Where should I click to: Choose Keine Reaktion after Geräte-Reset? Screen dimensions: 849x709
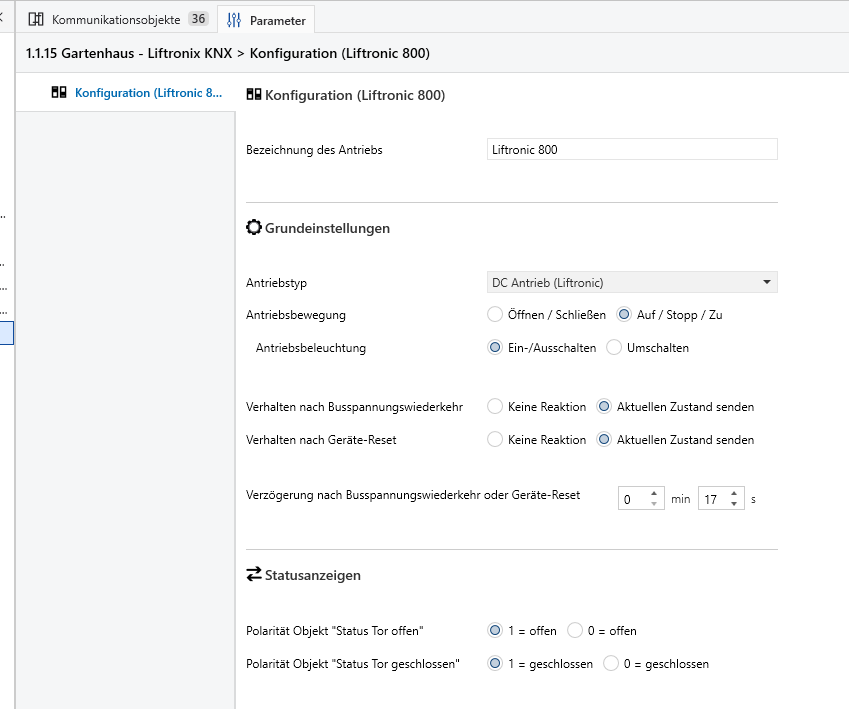495,440
